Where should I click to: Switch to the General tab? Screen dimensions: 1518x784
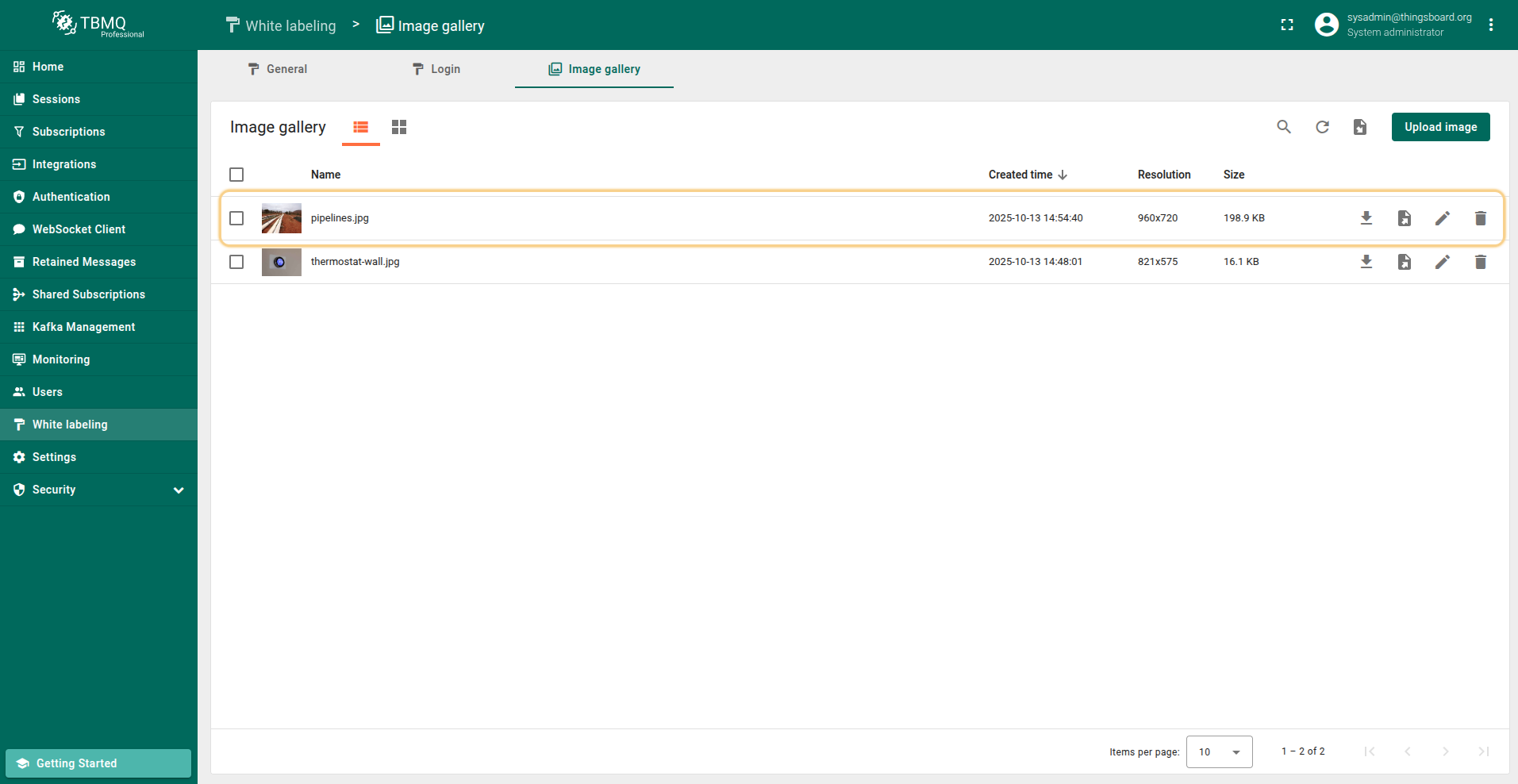277,69
